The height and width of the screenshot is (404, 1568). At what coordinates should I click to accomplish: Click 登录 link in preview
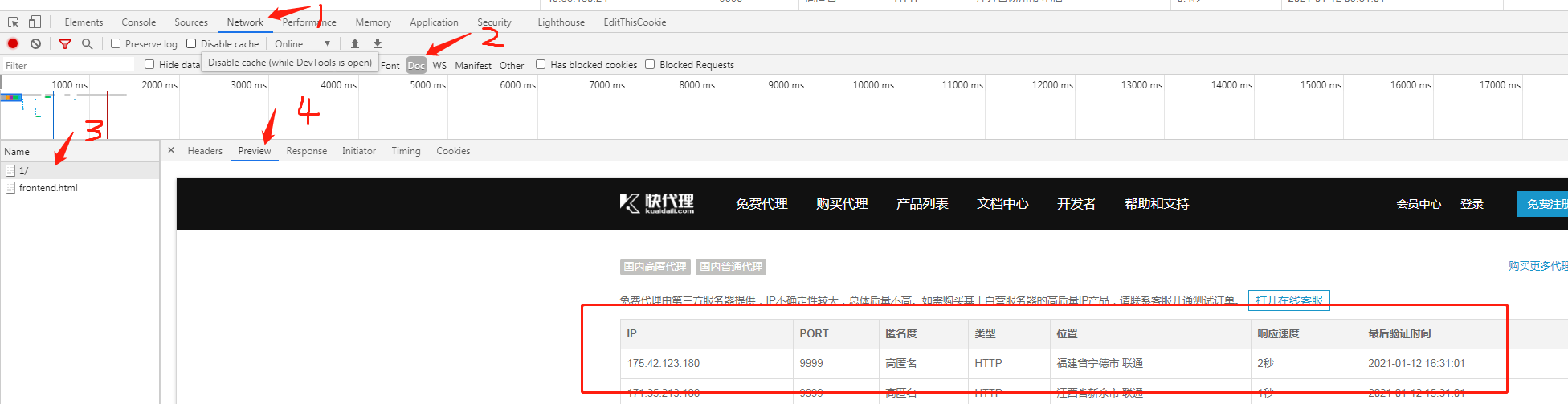[x=1472, y=204]
